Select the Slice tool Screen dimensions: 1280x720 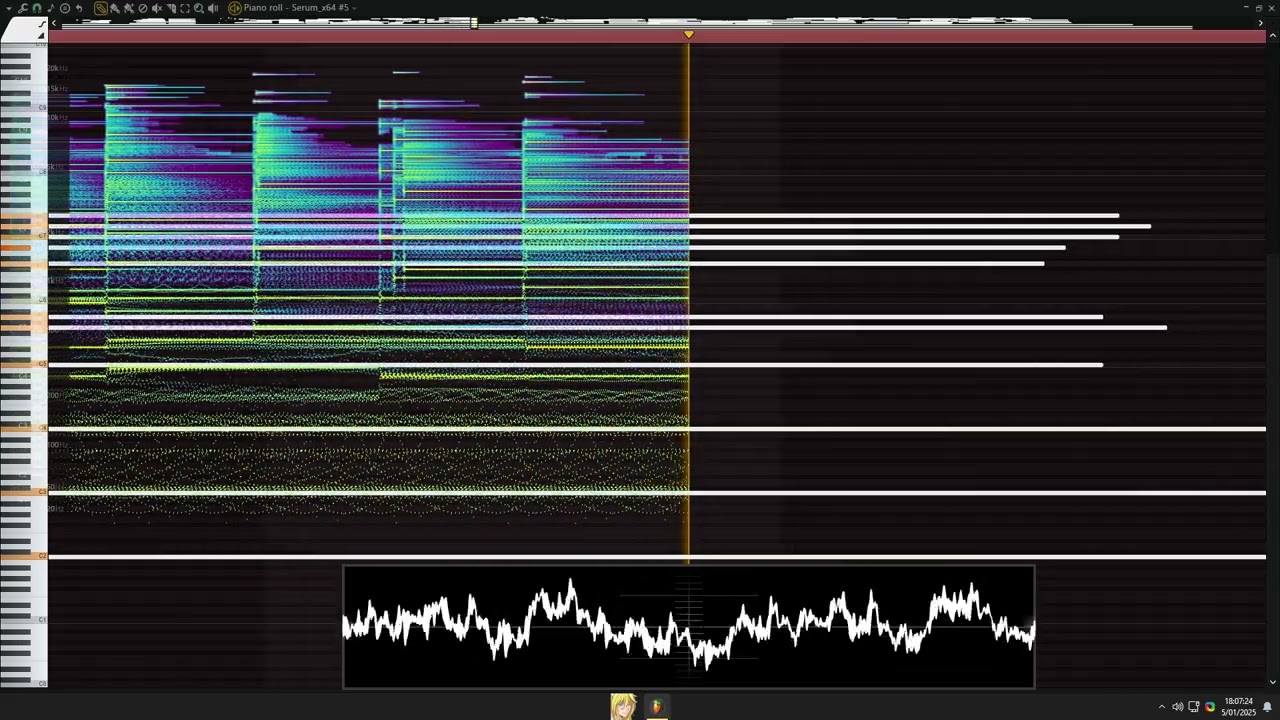click(171, 8)
